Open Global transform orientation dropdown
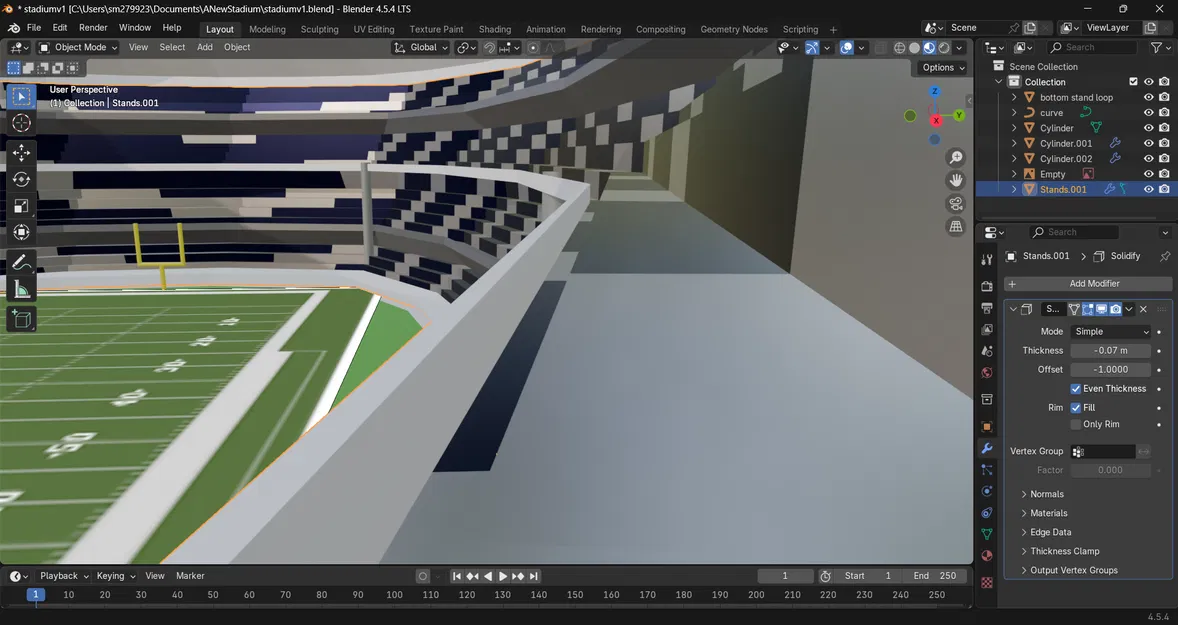Screen dimensions: 1178x625 point(421,47)
